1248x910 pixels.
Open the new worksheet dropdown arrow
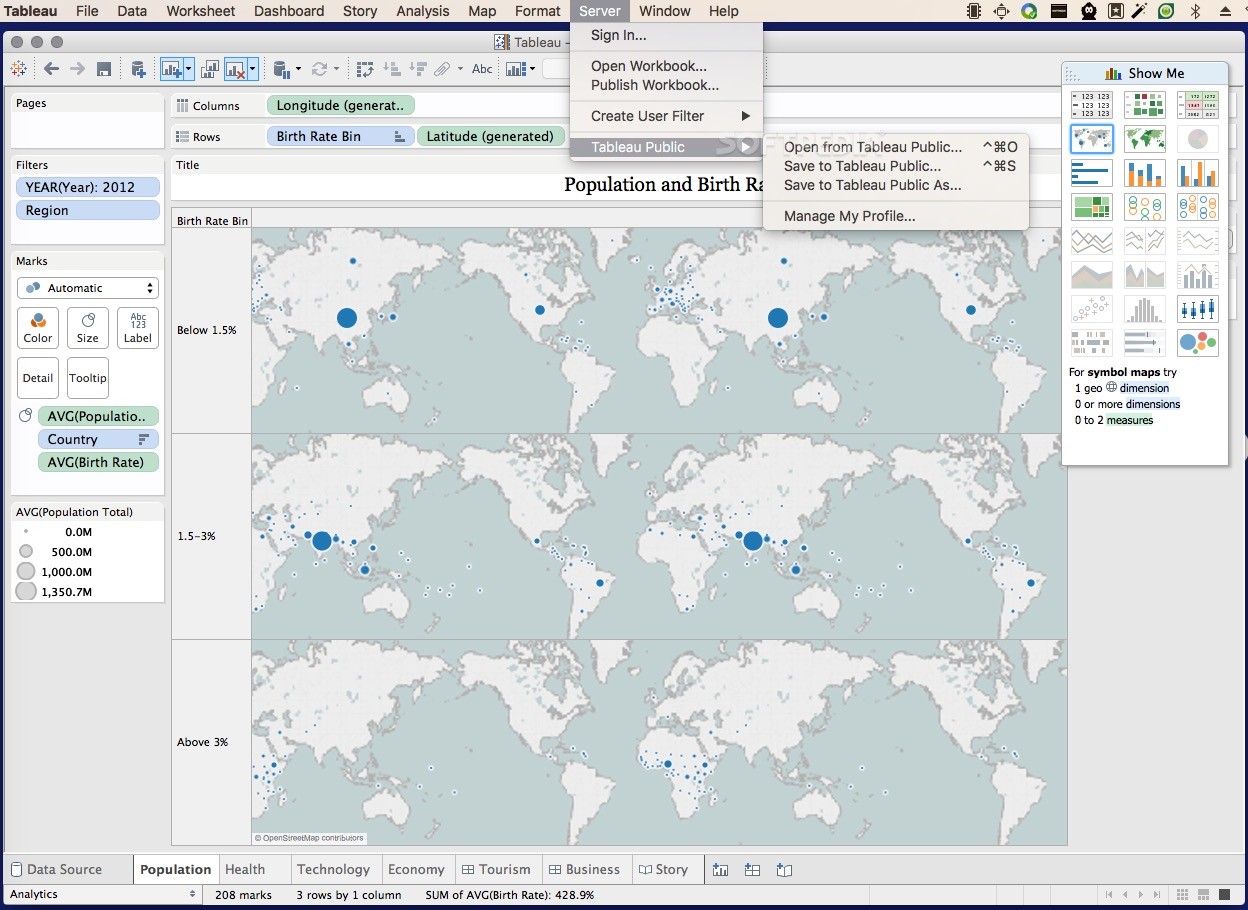point(188,70)
